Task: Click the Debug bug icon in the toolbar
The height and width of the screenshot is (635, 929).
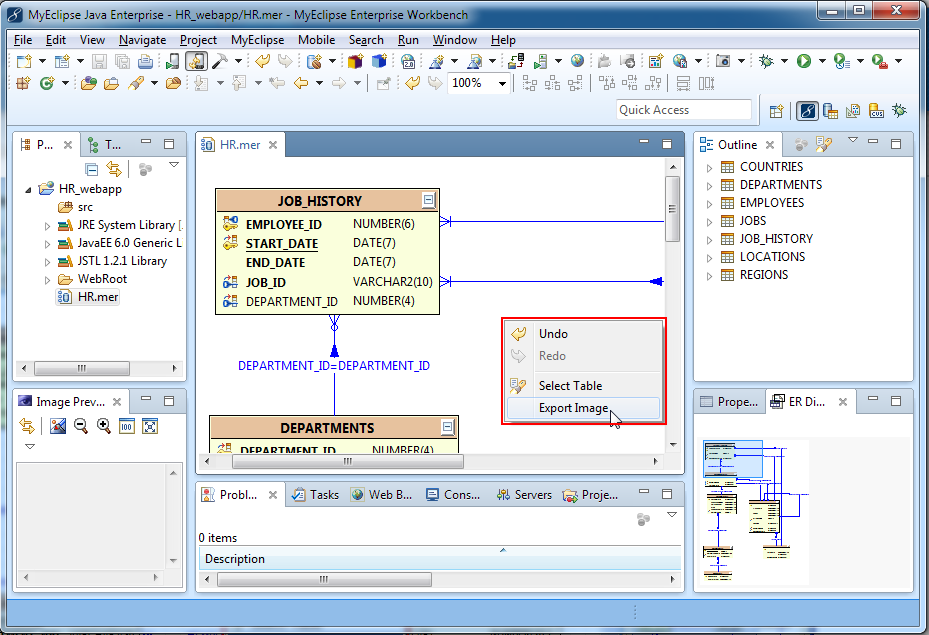Action: tap(767, 61)
